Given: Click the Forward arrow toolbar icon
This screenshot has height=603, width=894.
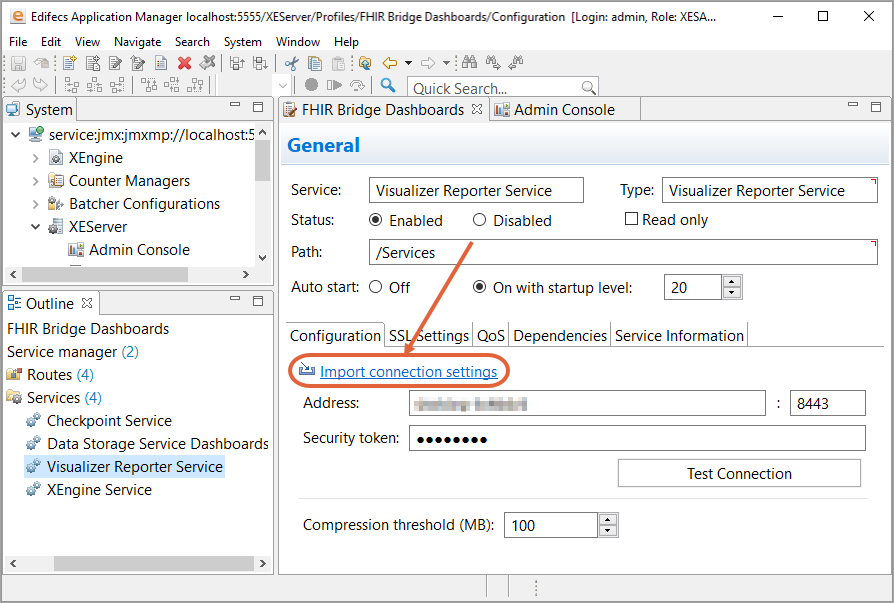Looking at the screenshot, I should pyautogui.click(x=428, y=63).
